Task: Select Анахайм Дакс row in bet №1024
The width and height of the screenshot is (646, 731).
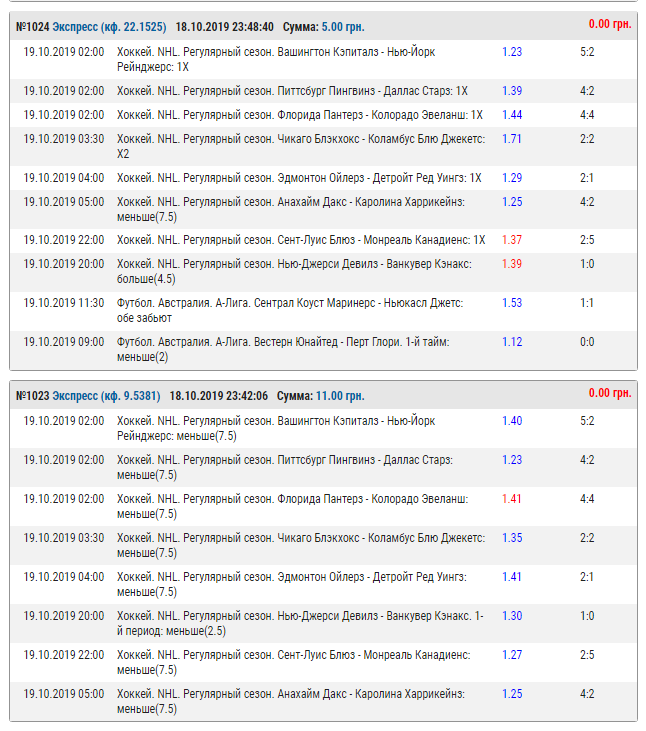Action: point(323,209)
